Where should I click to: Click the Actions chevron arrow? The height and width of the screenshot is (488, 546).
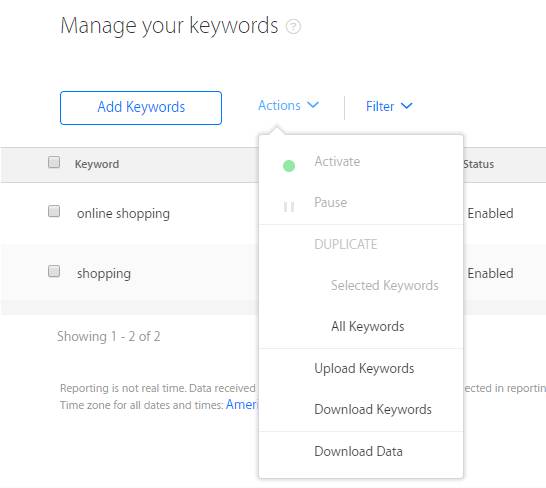tap(313, 105)
